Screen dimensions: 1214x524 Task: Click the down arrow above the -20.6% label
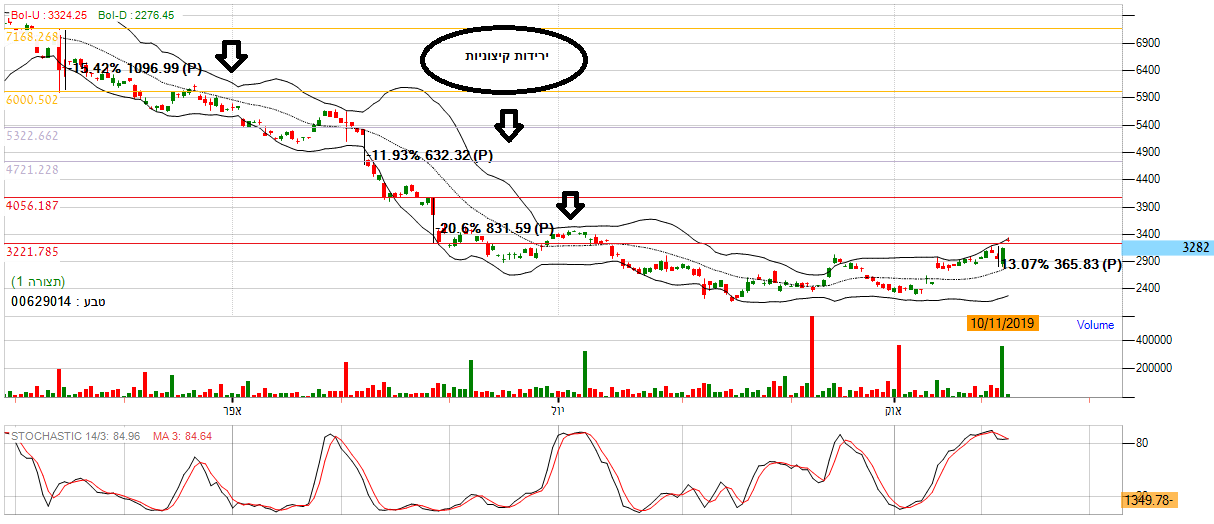click(x=570, y=205)
